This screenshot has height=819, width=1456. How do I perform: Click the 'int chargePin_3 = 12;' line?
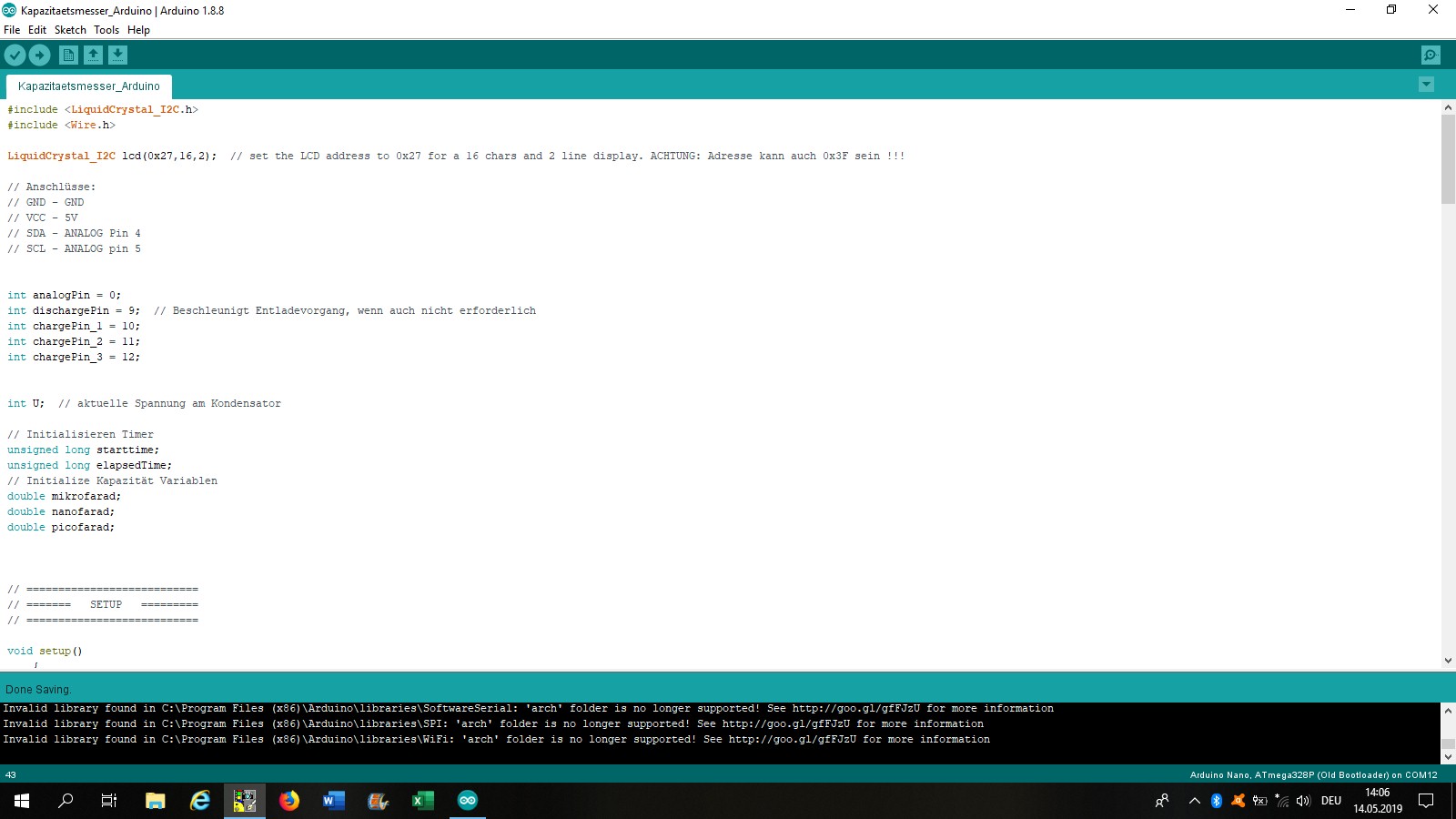(x=74, y=357)
